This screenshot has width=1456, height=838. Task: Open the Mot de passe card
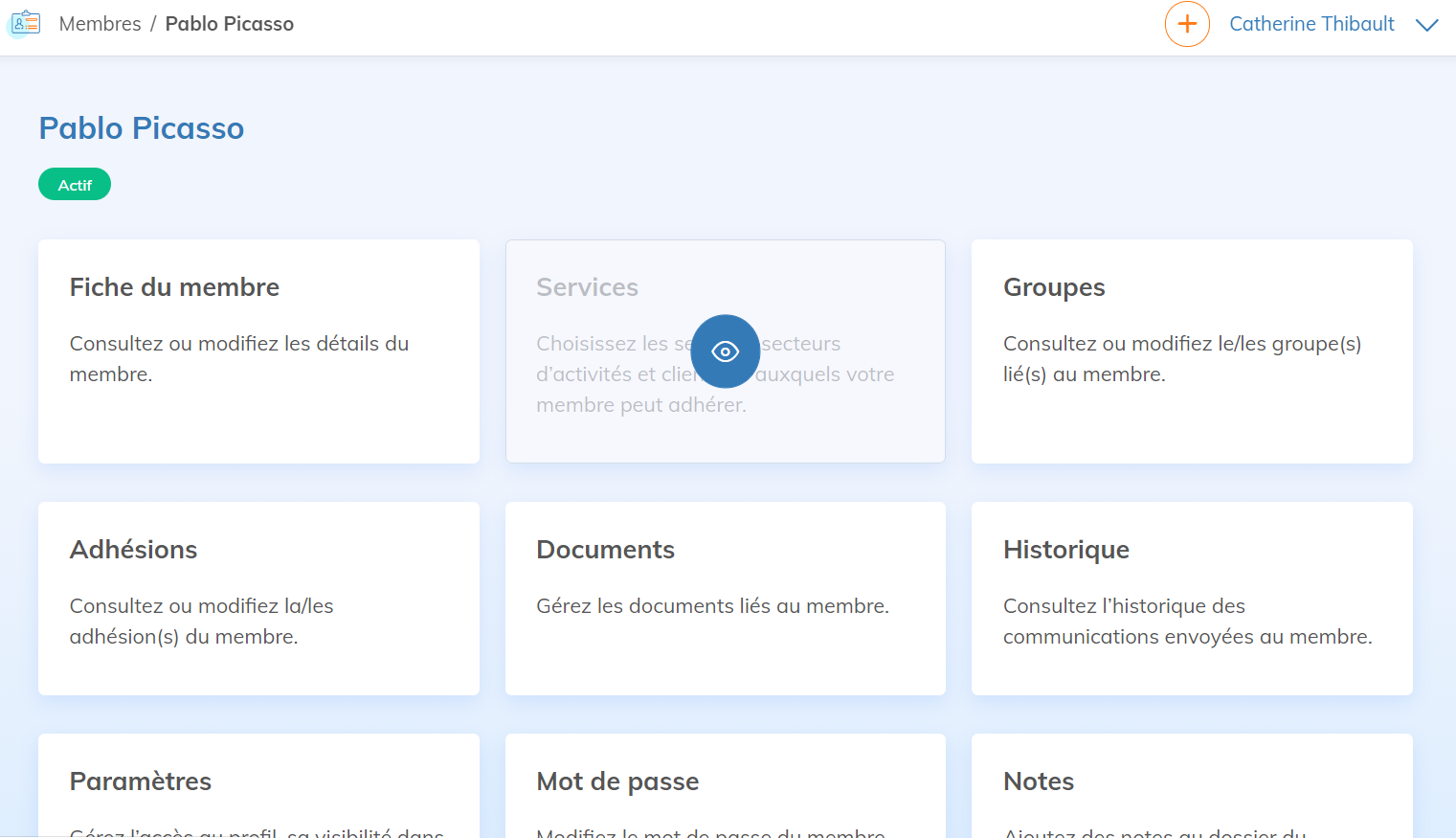point(725,785)
